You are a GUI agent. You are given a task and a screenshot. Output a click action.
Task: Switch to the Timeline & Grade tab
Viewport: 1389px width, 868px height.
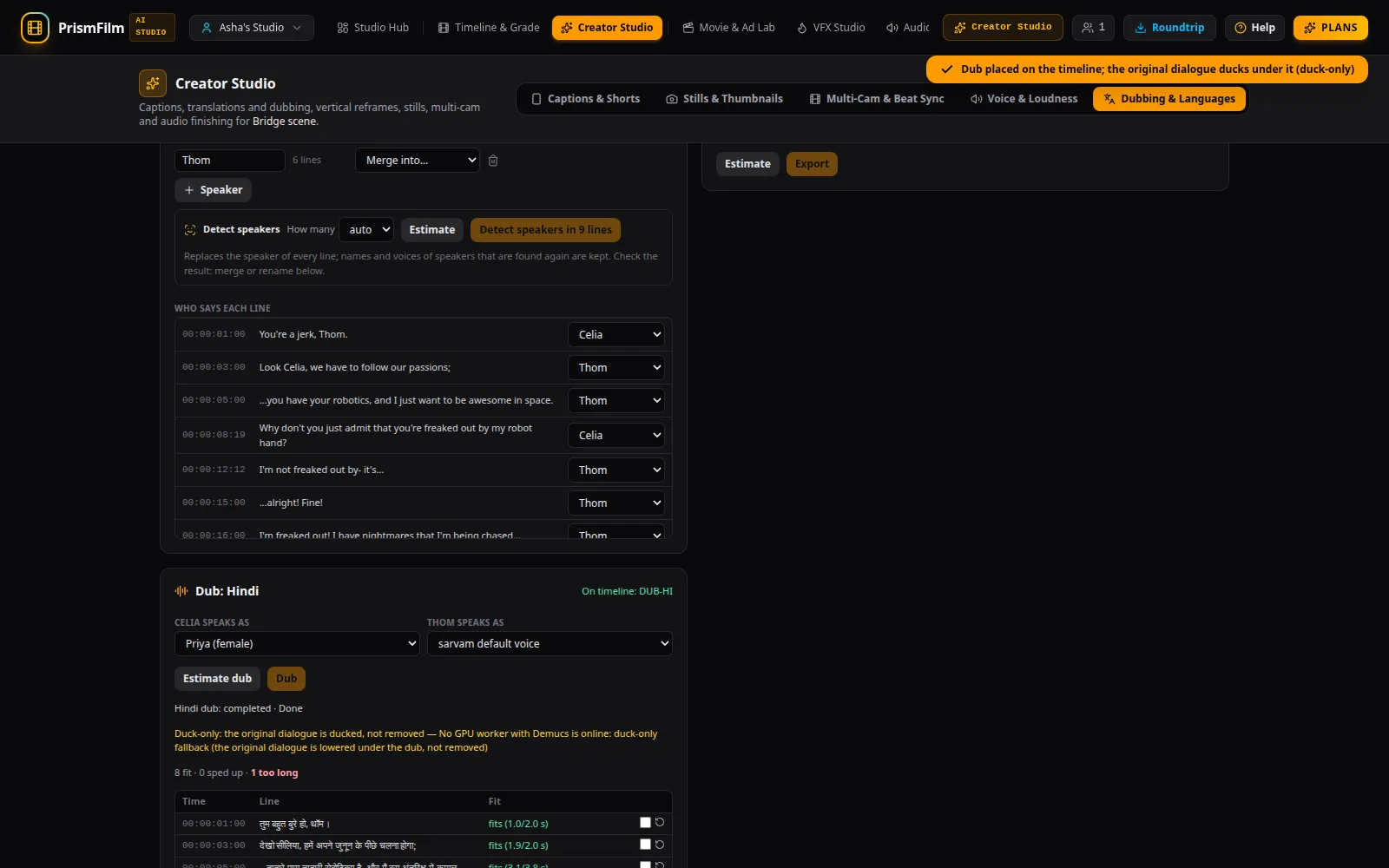(x=489, y=28)
